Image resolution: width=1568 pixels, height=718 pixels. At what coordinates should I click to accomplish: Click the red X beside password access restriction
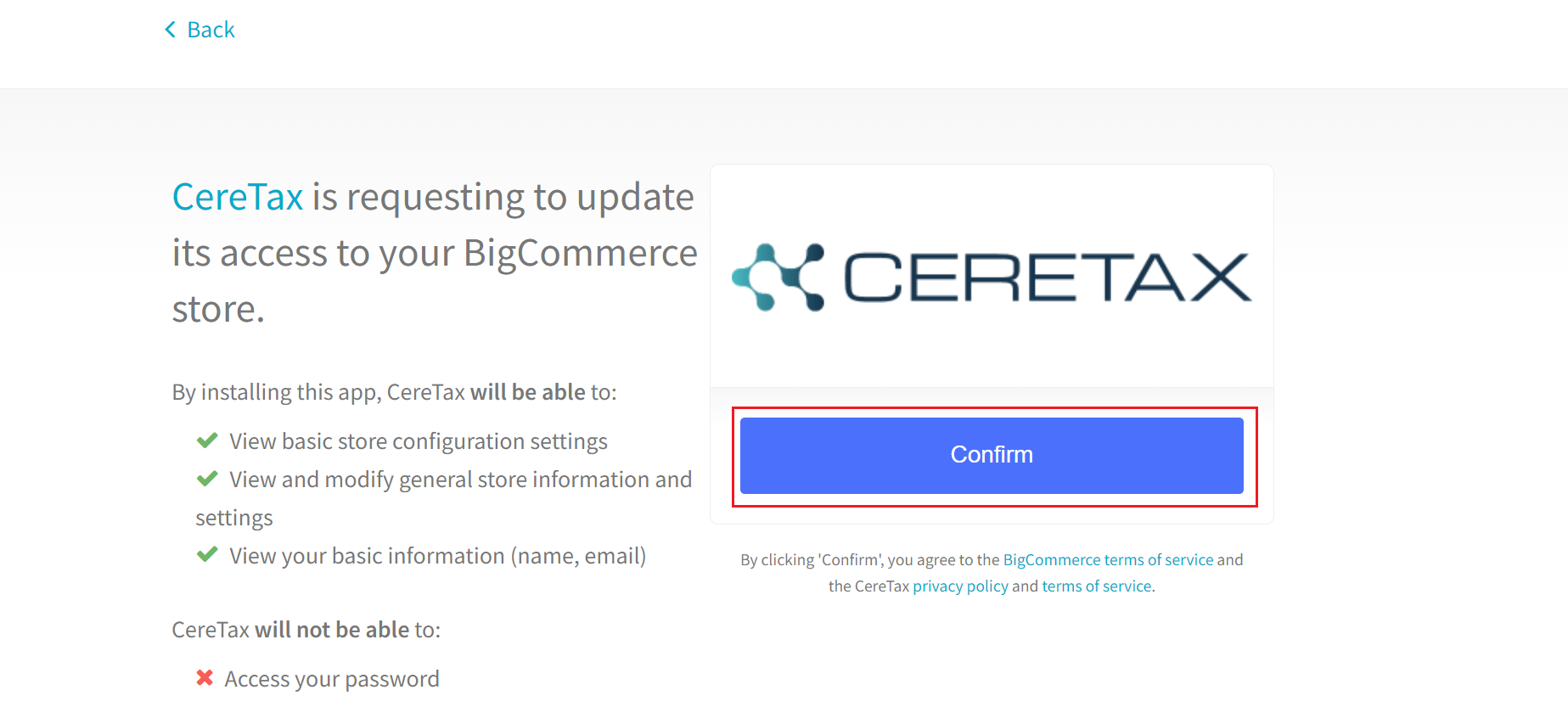(204, 677)
